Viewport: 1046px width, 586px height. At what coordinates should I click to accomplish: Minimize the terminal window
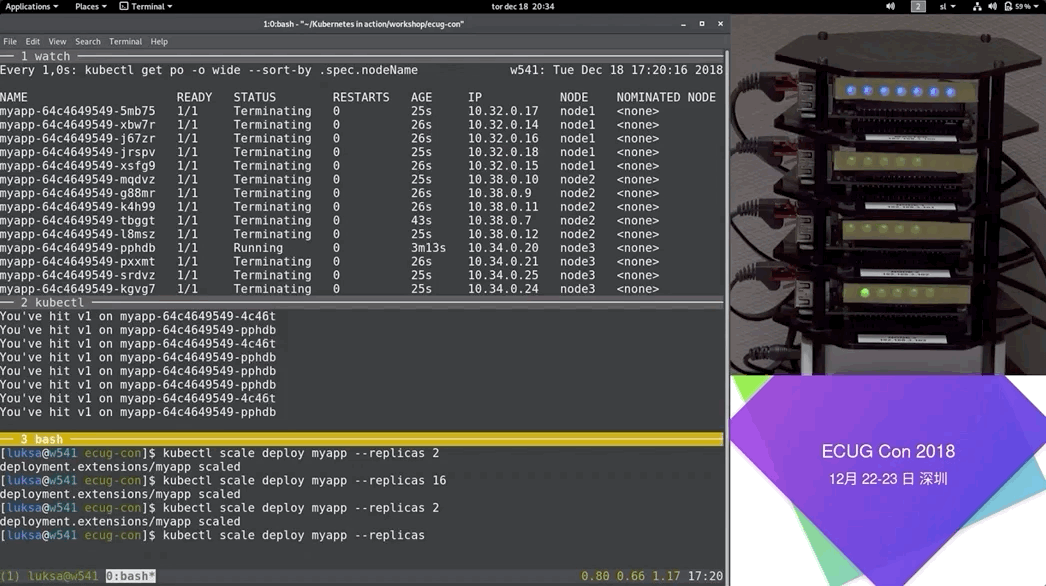683,24
